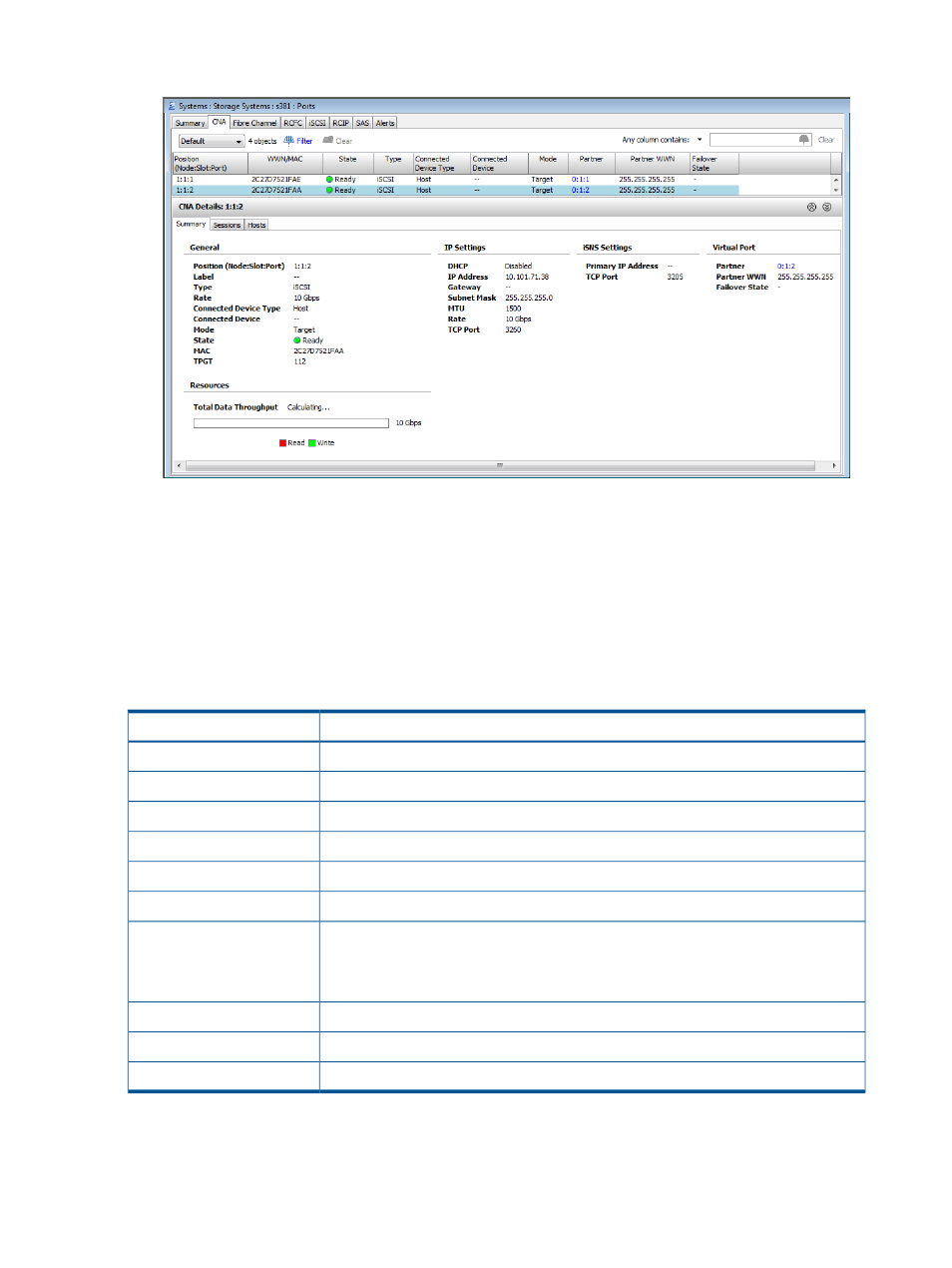Click the '4 objects' count label
This screenshot has height=1268, width=952.
click(x=262, y=141)
